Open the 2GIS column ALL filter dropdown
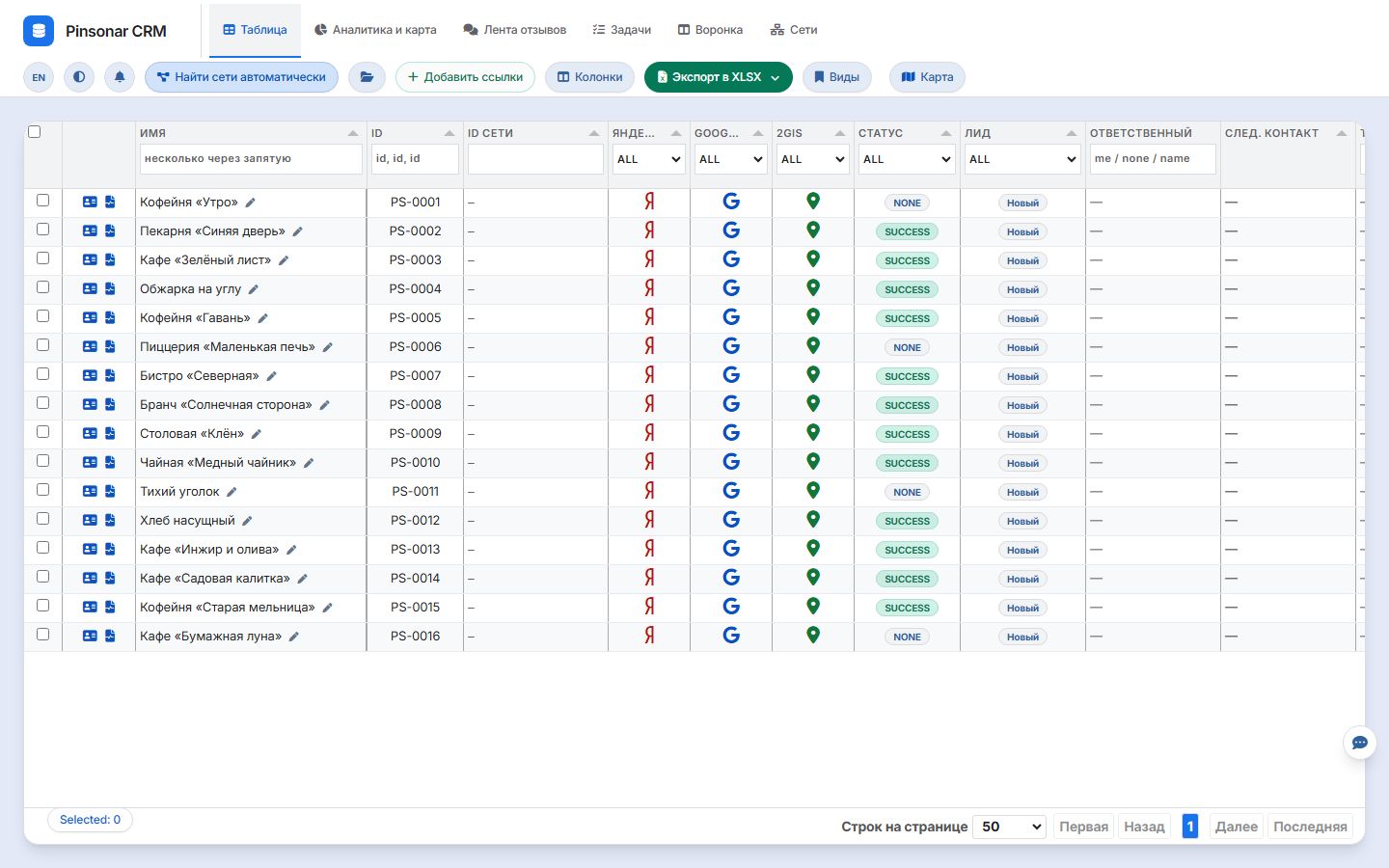This screenshot has height=868, width=1389. [813, 159]
